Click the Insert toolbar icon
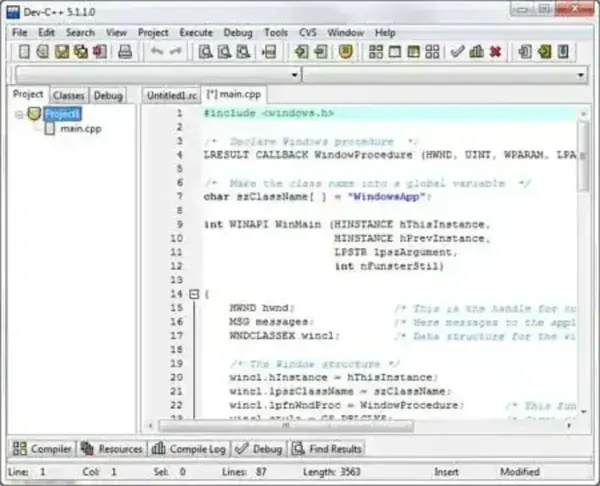Viewport: 600px width, 486px height. 525,51
